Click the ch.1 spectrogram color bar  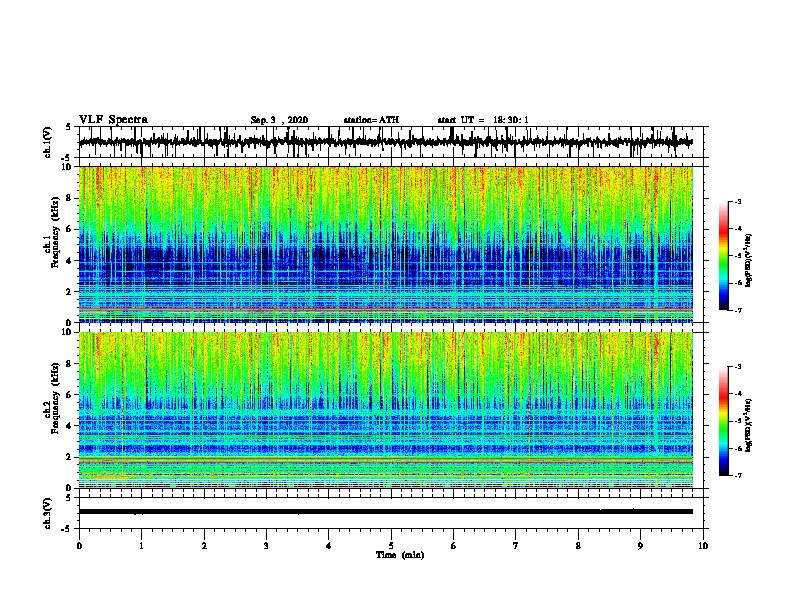[723, 256]
